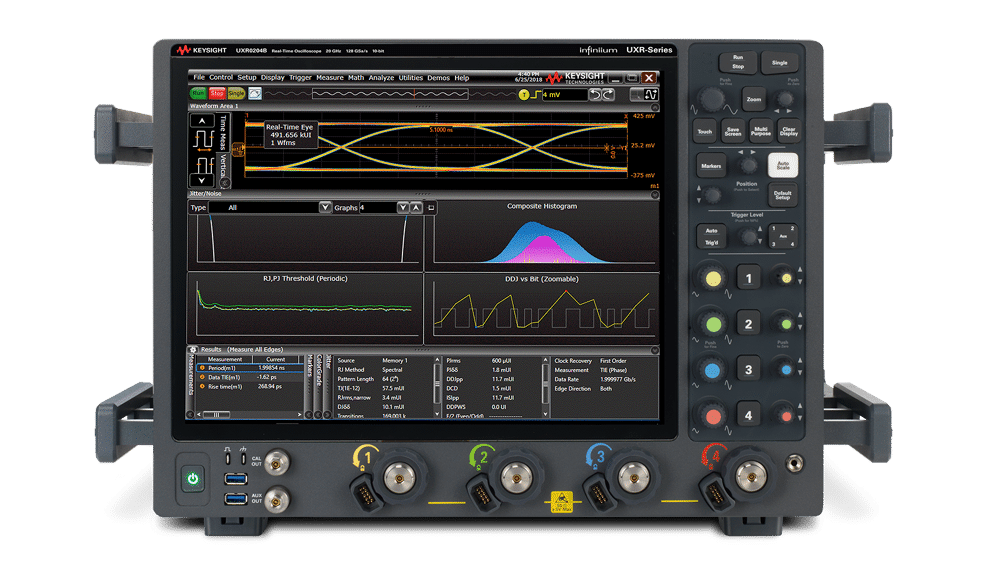Click the yellow on-screen Single button
This screenshot has width=1000, height=563.
coord(236,94)
